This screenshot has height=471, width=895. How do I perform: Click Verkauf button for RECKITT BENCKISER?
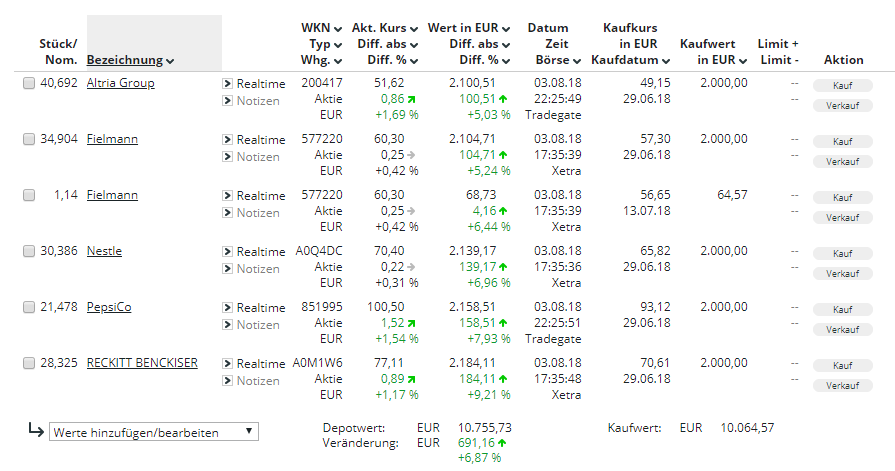point(842,385)
